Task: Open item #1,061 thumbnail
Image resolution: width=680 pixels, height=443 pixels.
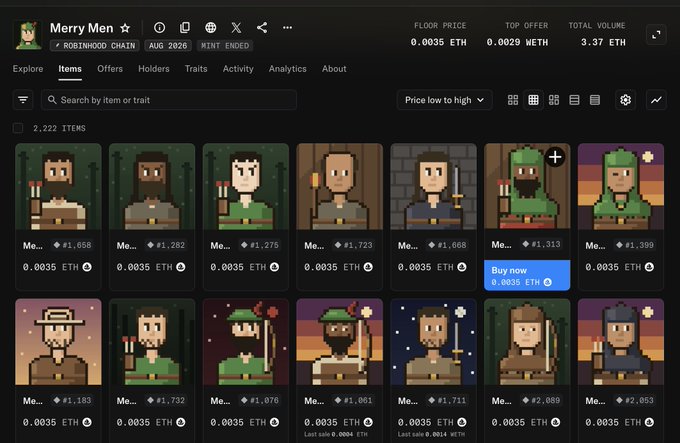Action: 340,342
